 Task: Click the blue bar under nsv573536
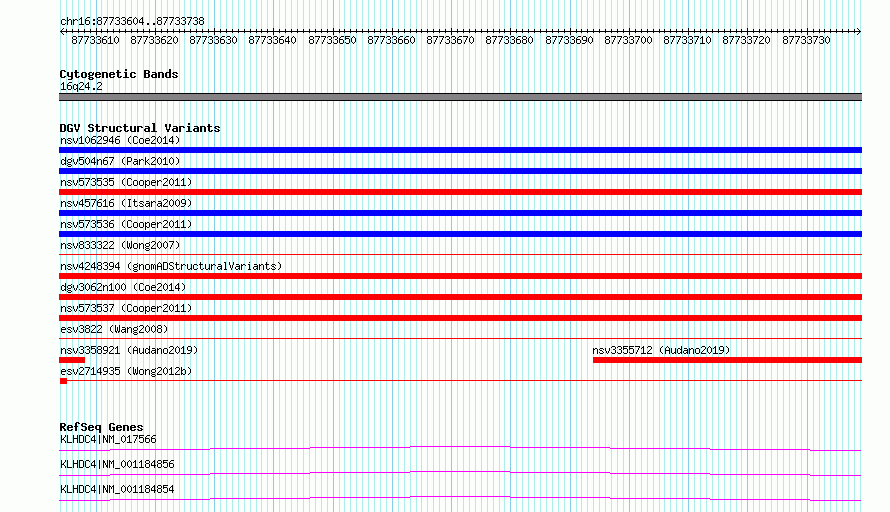point(460,234)
